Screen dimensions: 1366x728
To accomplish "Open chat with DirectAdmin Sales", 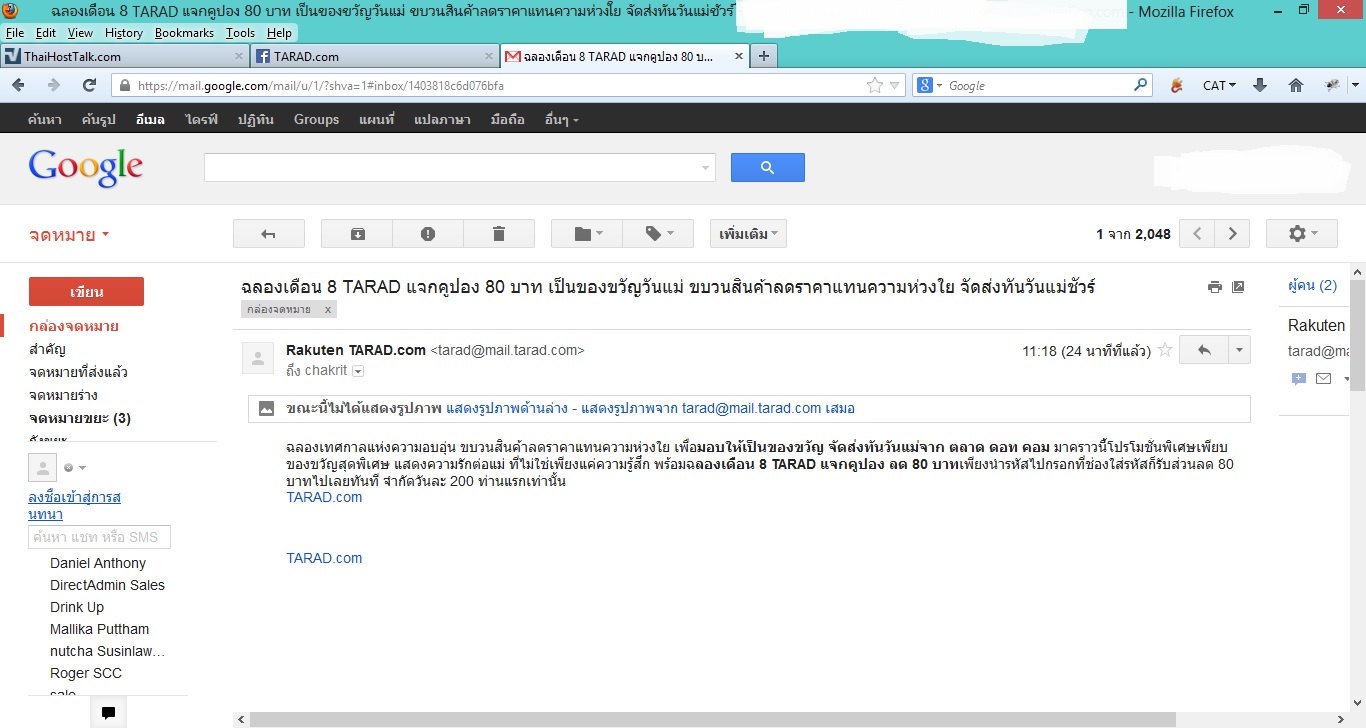I will coord(107,585).
